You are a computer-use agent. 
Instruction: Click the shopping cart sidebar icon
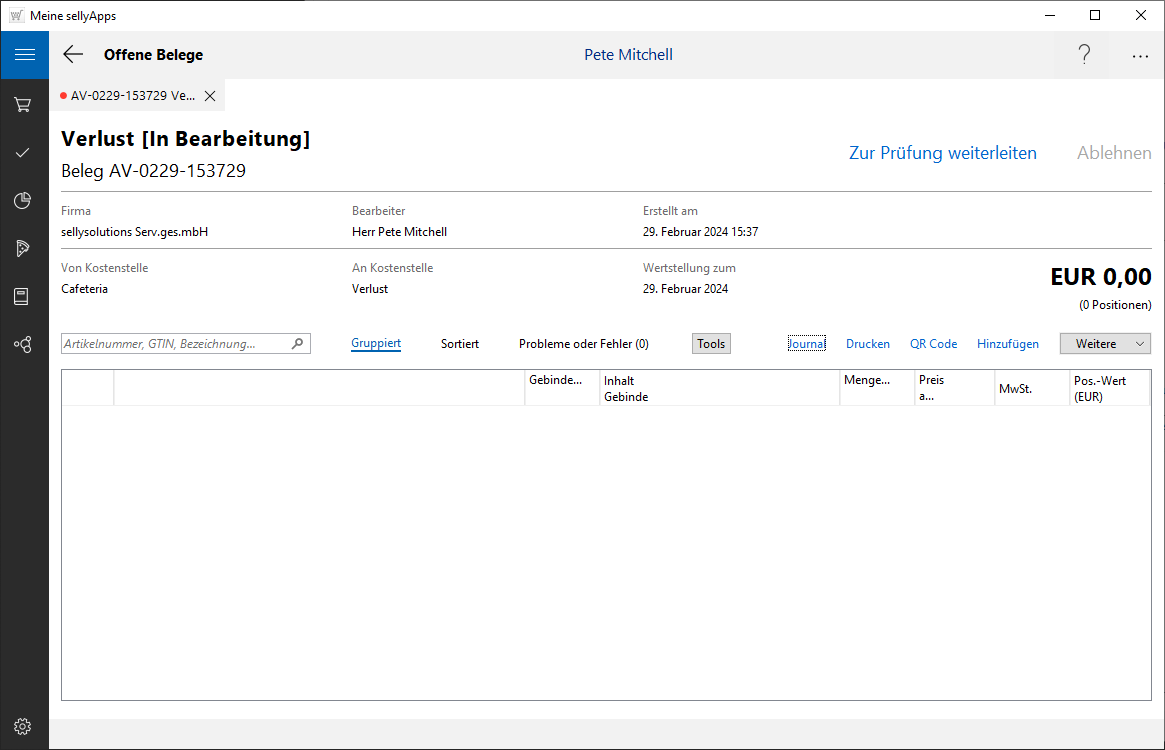(22, 104)
